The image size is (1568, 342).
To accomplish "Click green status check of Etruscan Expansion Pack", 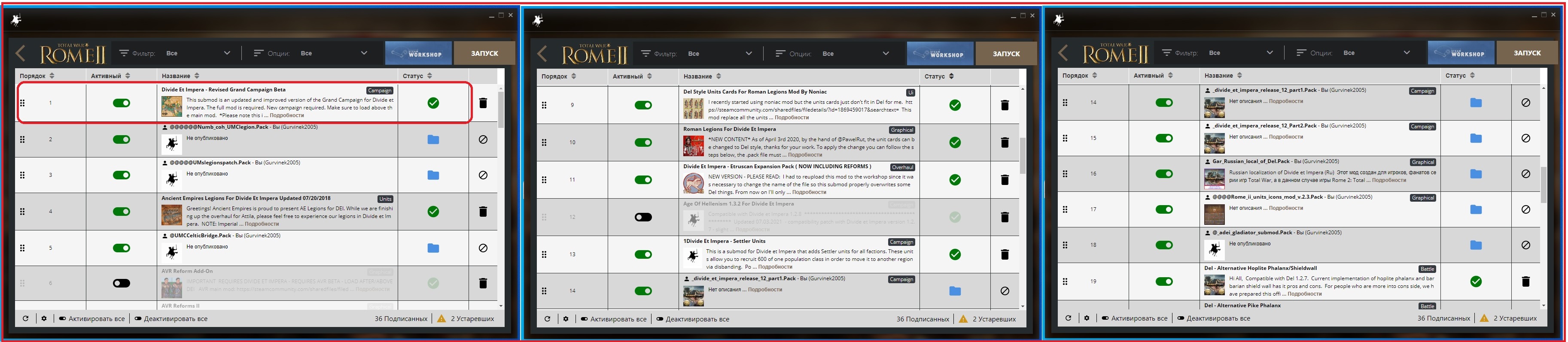I will [x=954, y=180].
